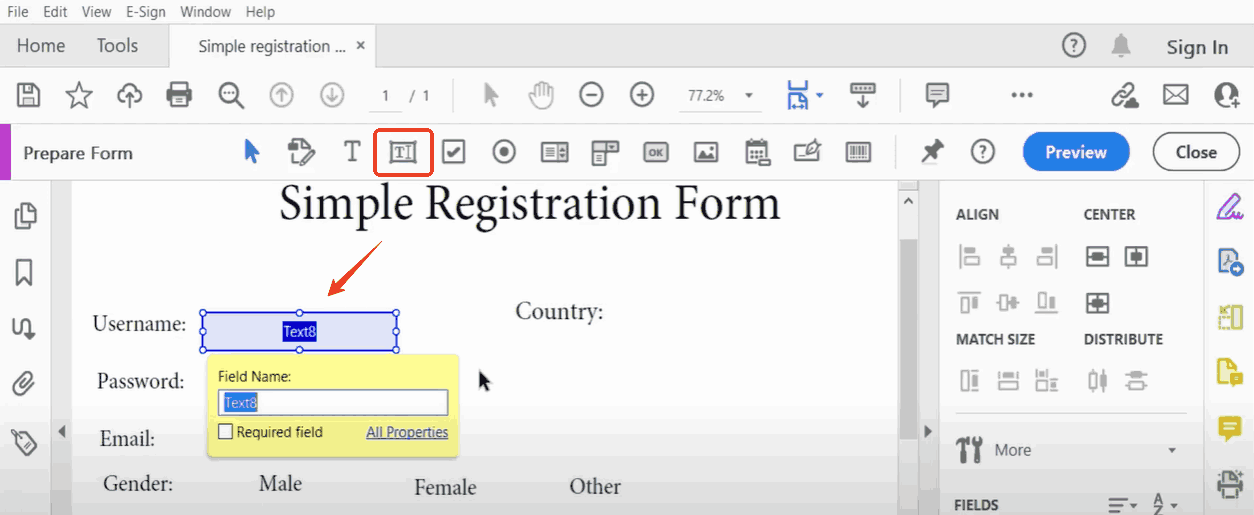1254x515 pixels.
Task: Click the Field Name text input
Action: point(333,403)
